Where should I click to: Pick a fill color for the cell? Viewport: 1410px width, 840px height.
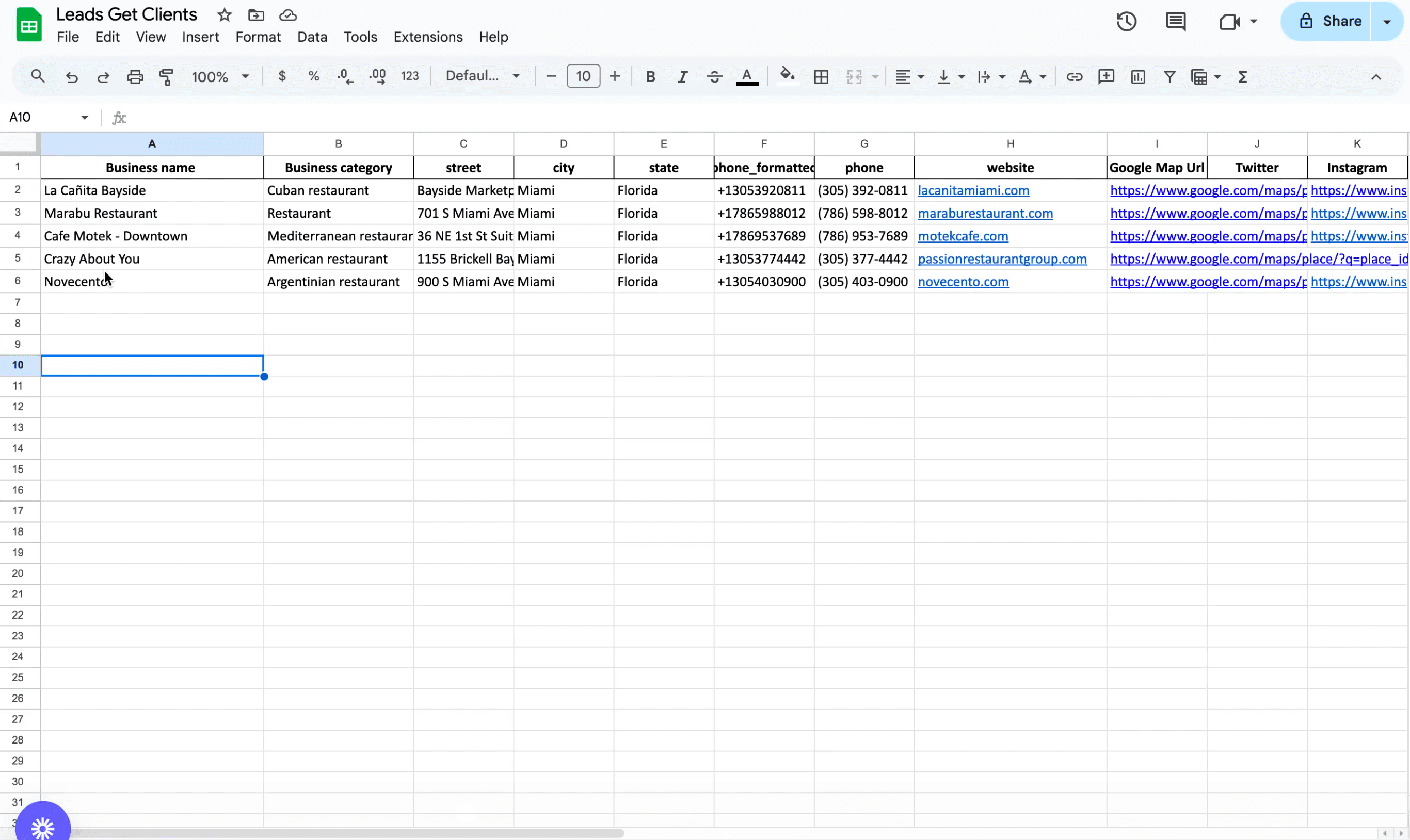point(788,76)
